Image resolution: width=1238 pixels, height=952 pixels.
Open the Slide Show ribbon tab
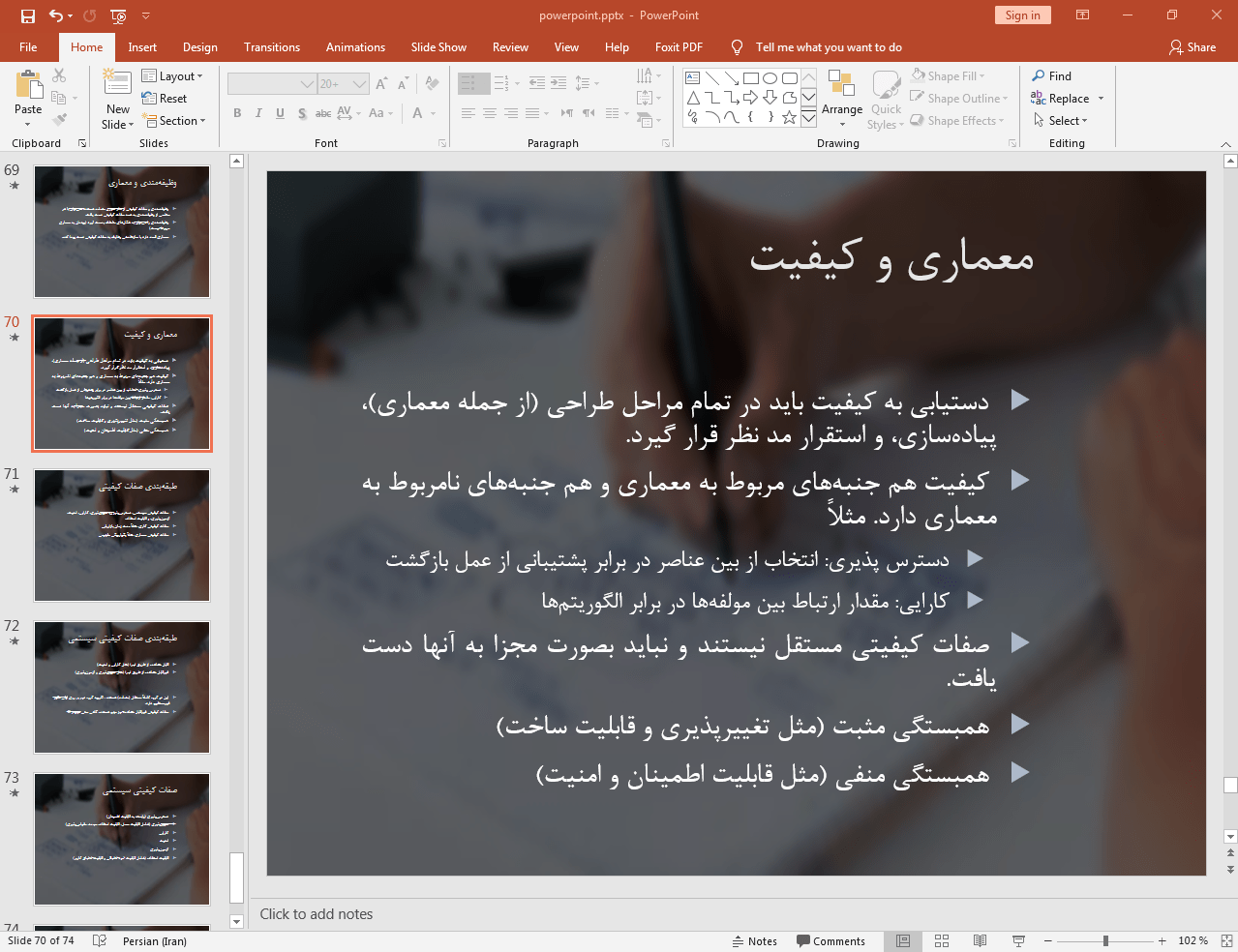(438, 46)
